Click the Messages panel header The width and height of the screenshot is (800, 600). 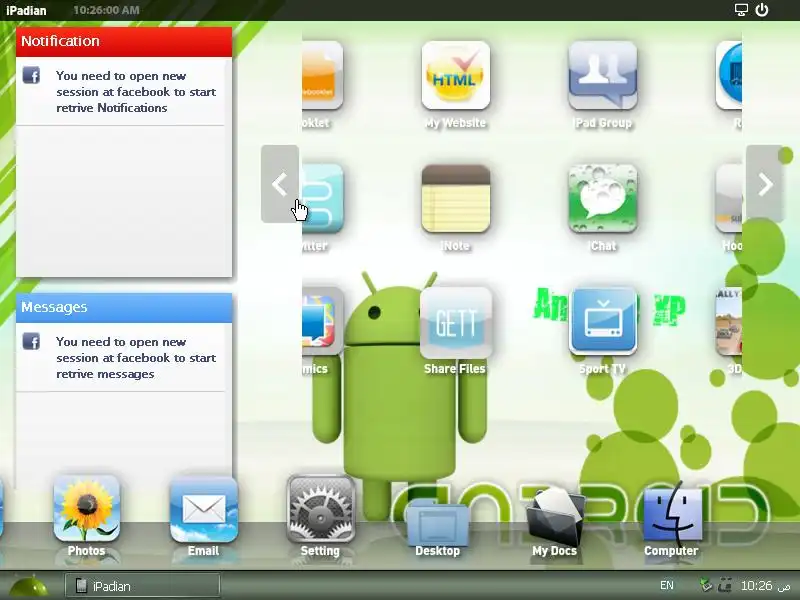(x=124, y=307)
